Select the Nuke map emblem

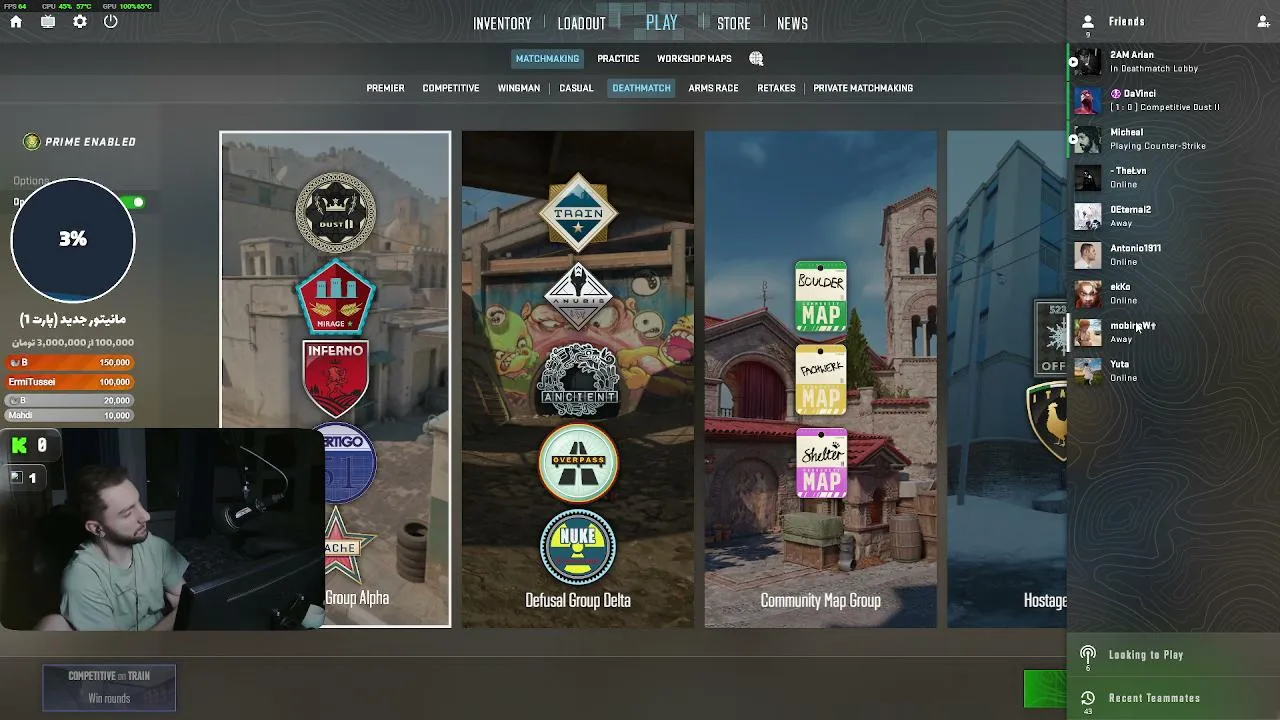point(578,547)
